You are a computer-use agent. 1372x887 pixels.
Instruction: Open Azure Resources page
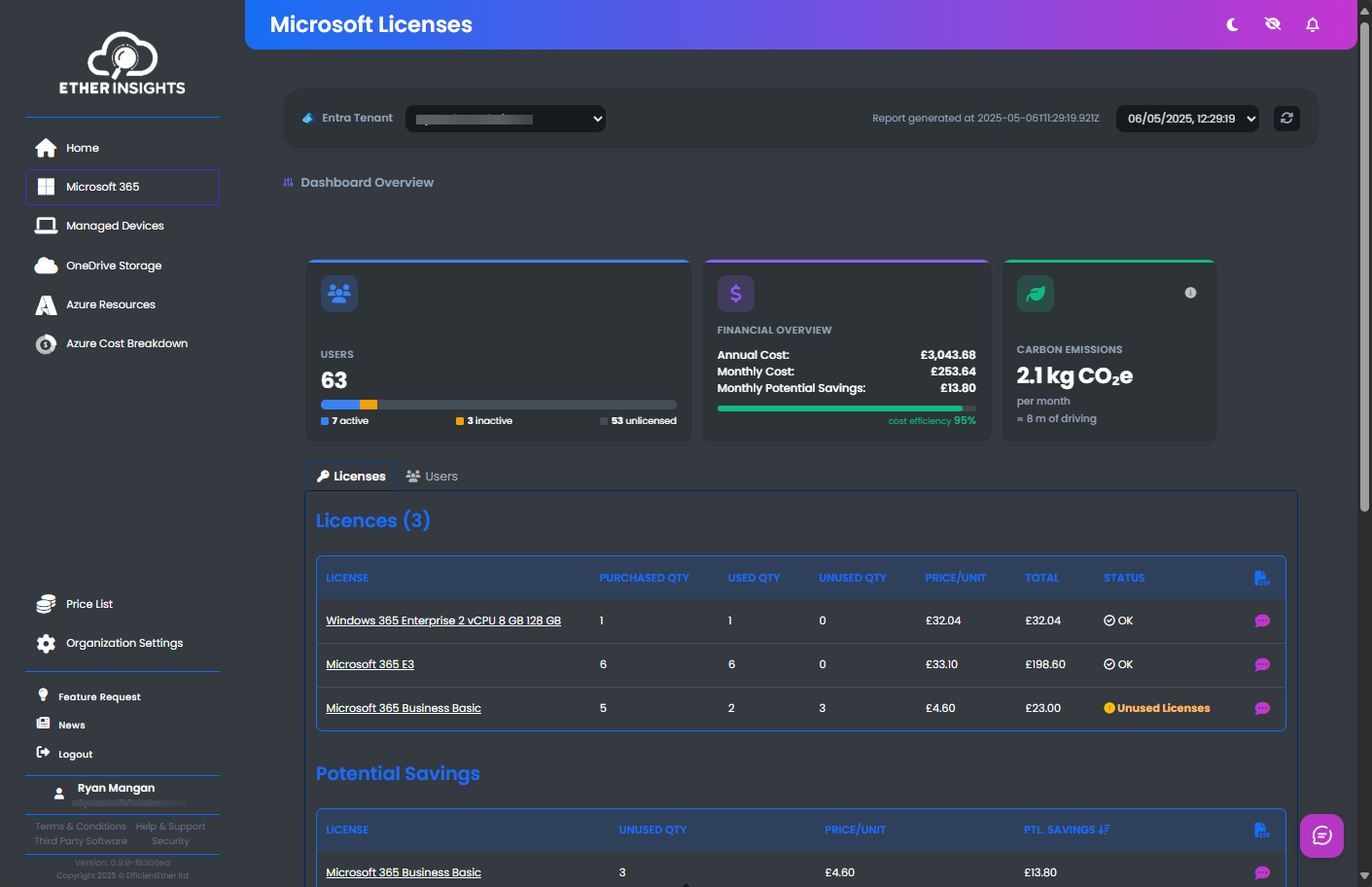(123, 304)
